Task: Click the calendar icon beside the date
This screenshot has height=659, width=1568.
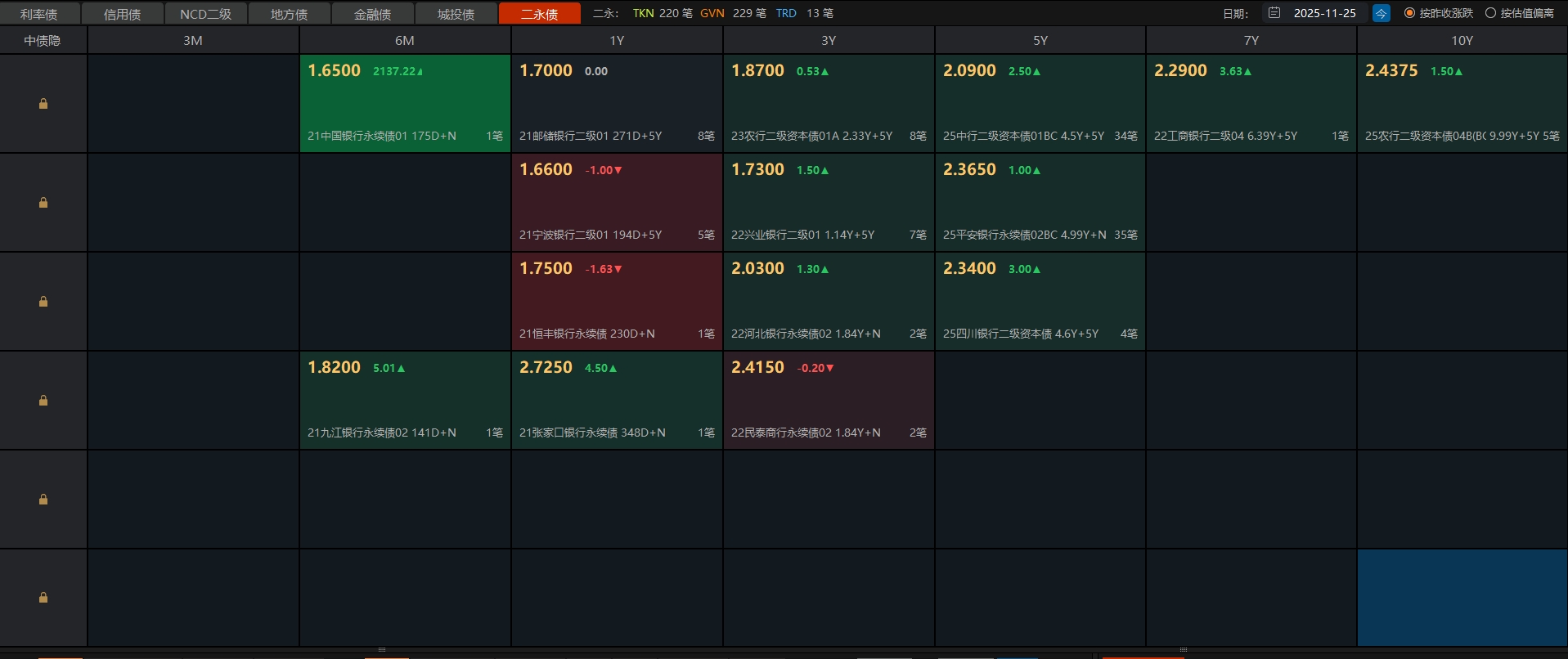Action: pyautogui.click(x=1274, y=13)
